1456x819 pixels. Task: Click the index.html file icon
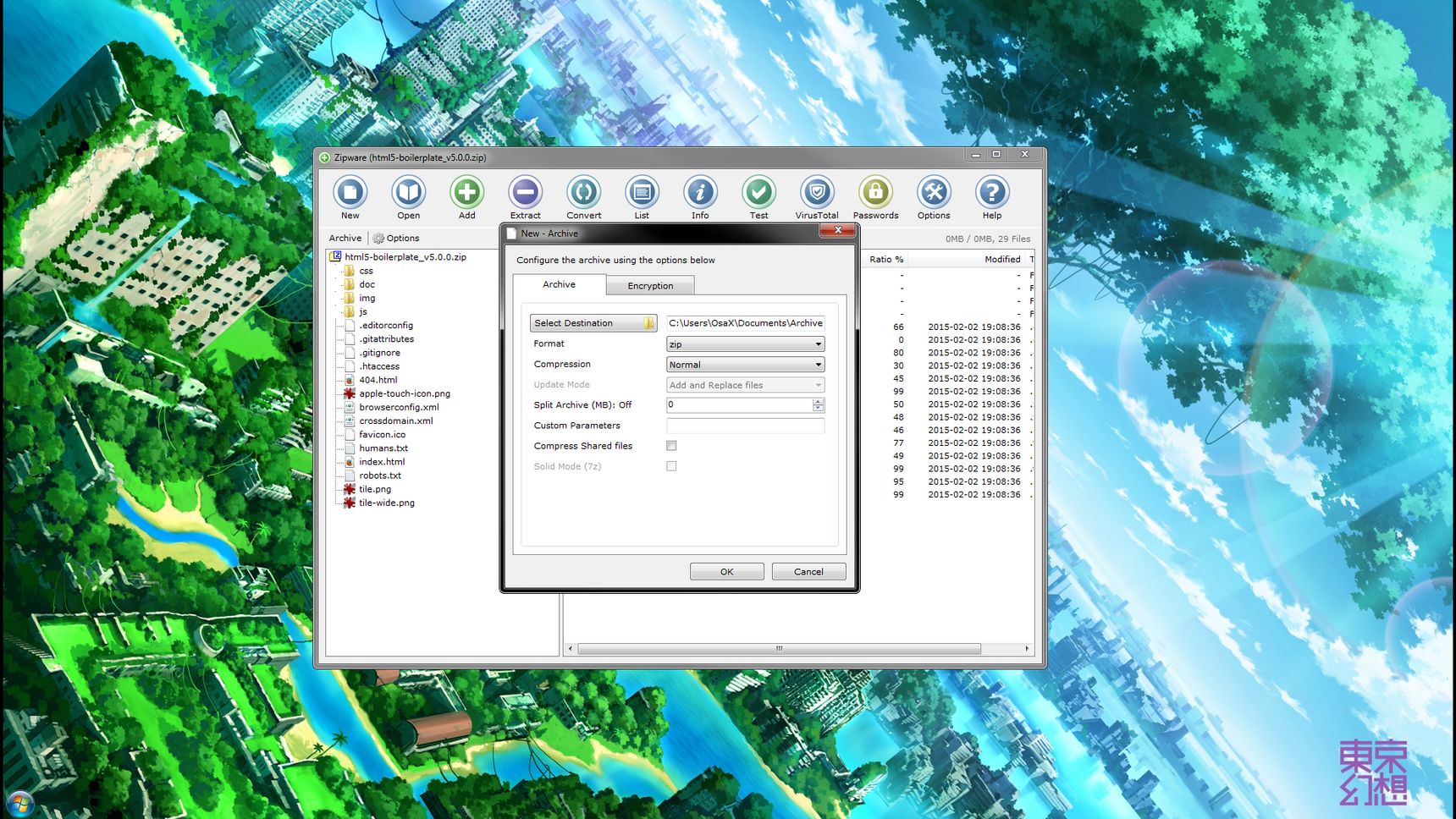click(349, 462)
